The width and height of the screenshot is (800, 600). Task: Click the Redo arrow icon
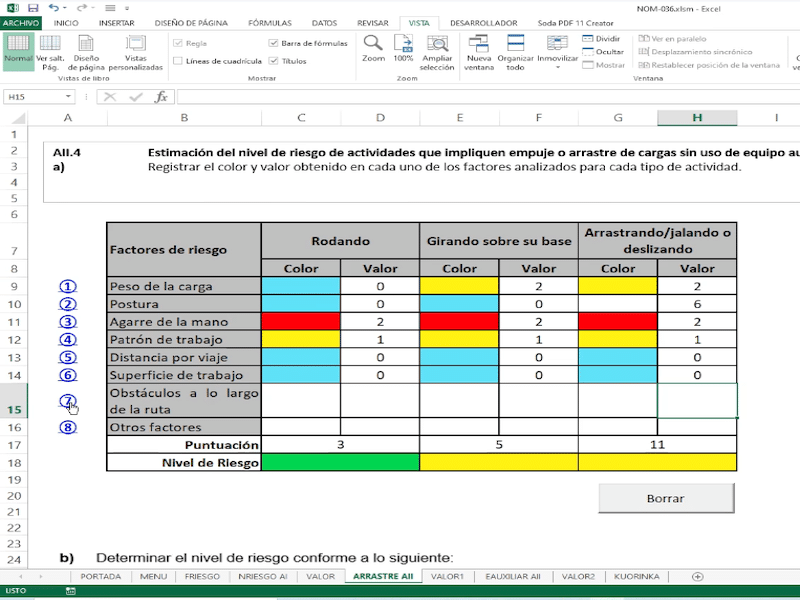click(x=81, y=8)
